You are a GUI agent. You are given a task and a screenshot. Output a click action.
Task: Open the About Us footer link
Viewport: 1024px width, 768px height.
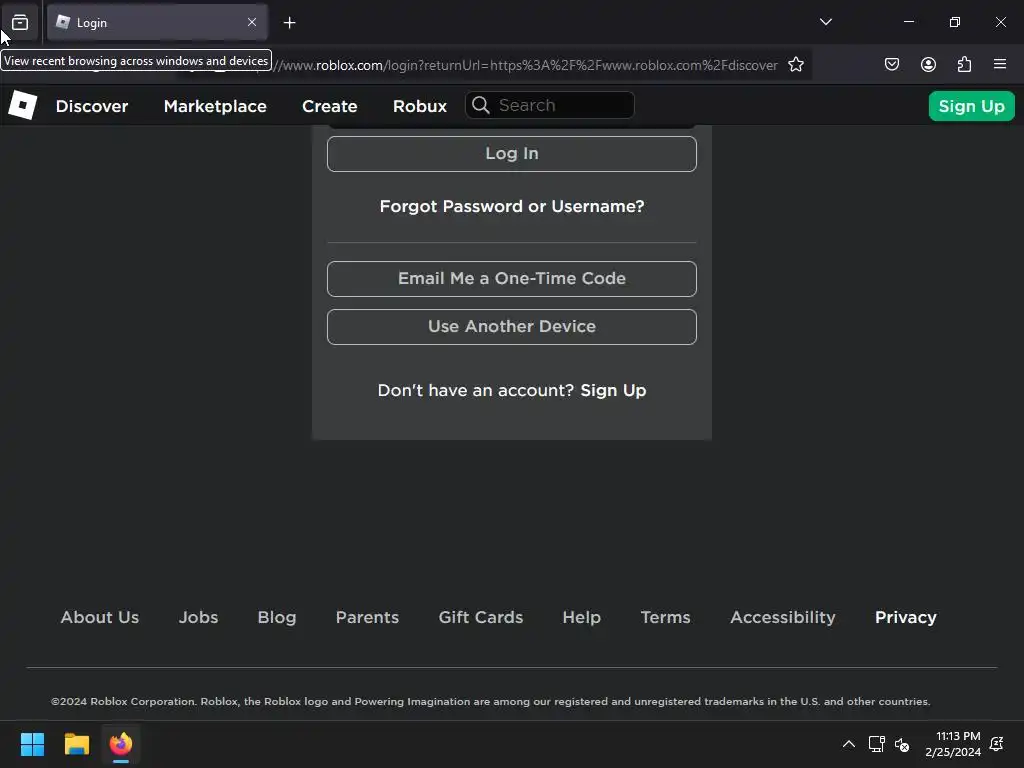[x=100, y=617]
